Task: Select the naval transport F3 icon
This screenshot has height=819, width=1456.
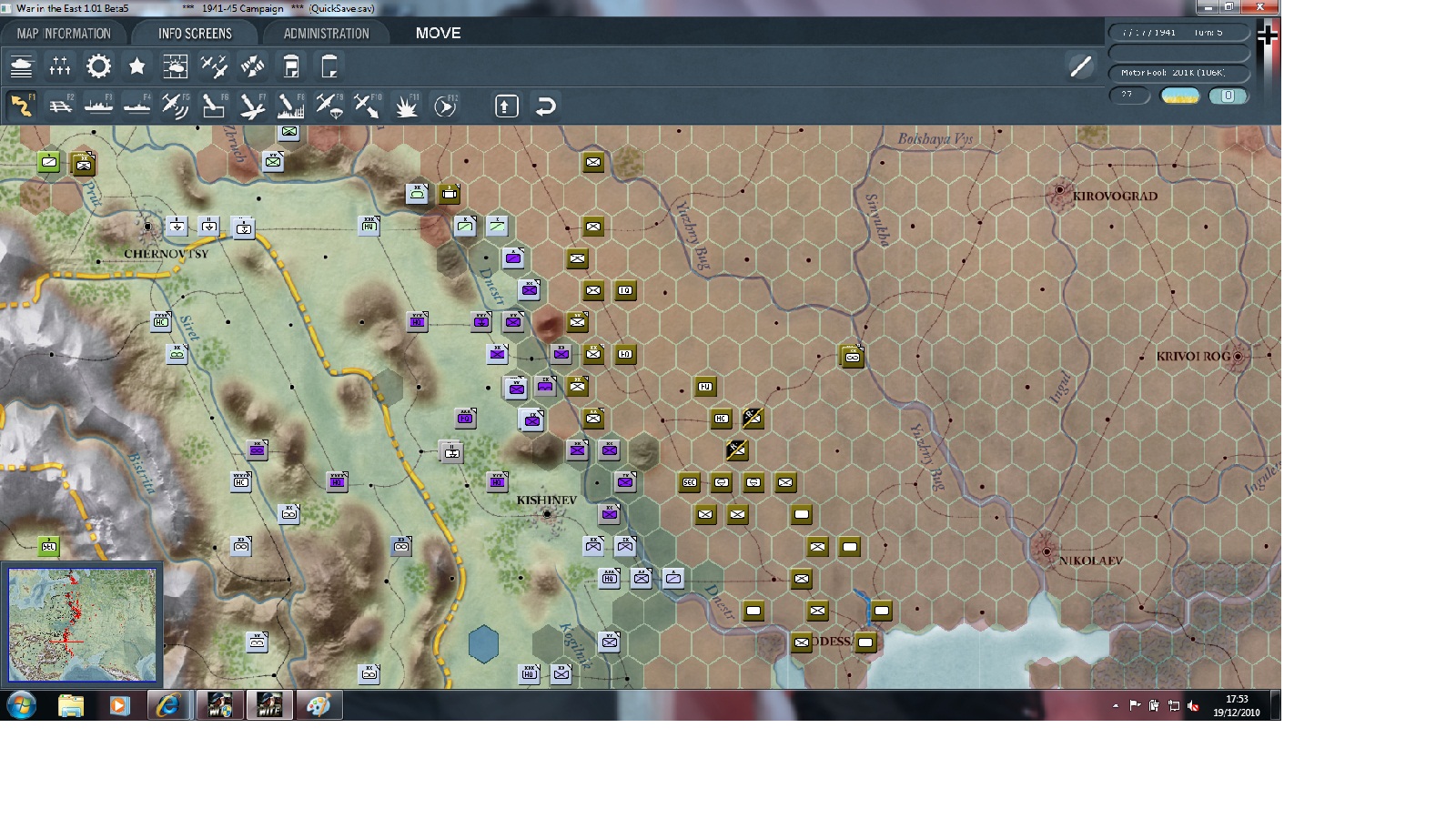Action: pyautogui.click(x=98, y=106)
